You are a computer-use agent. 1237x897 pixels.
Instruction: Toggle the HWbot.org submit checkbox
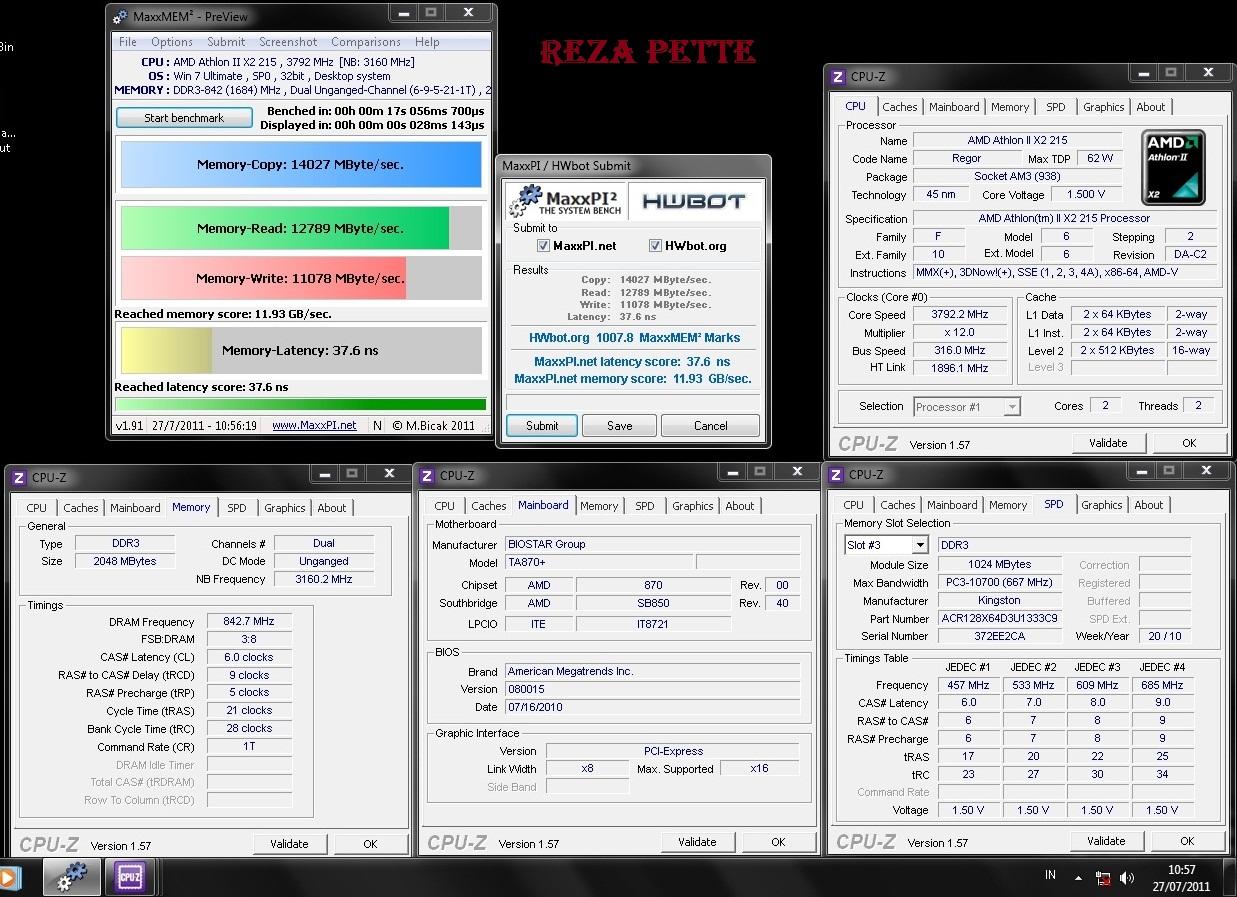coord(656,245)
